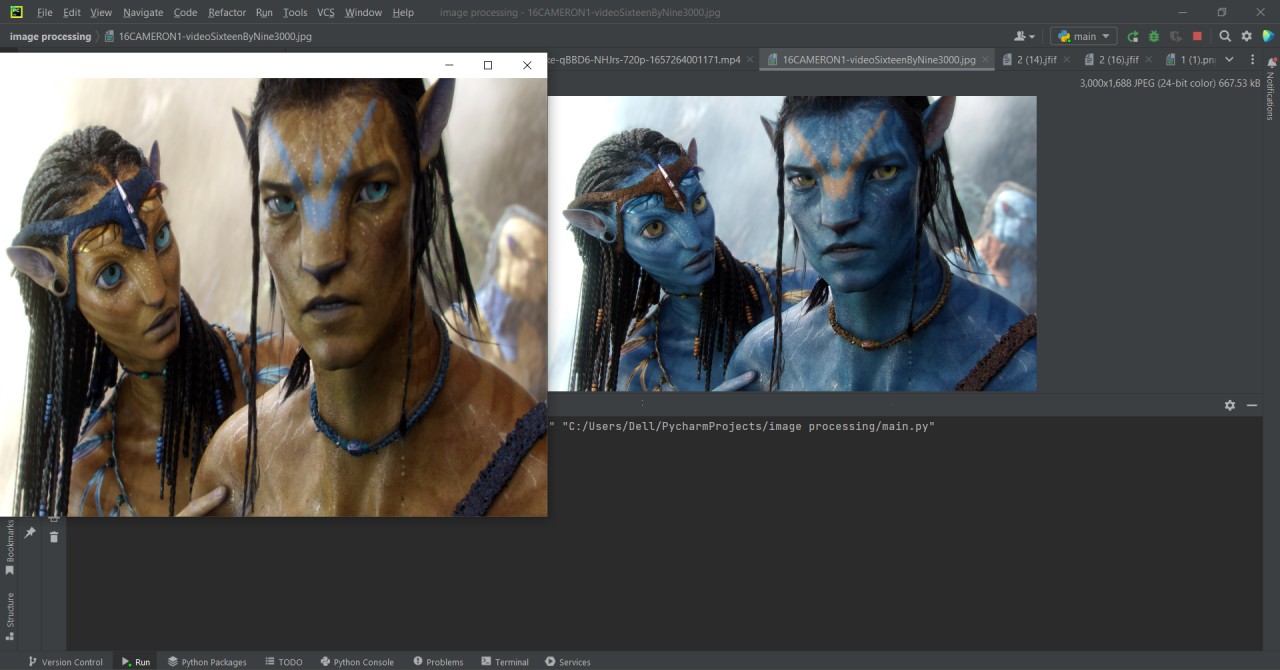1280x670 pixels.
Task: Open the Python Console tool window
Action: click(357, 662)
